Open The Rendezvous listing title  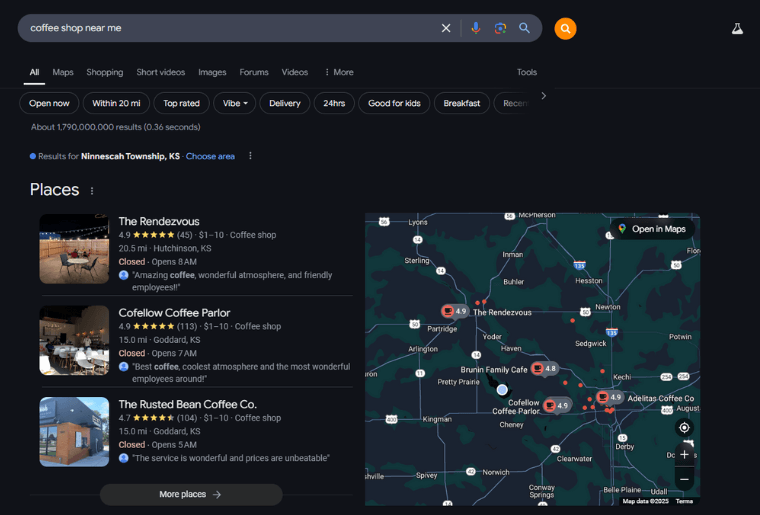159,221
